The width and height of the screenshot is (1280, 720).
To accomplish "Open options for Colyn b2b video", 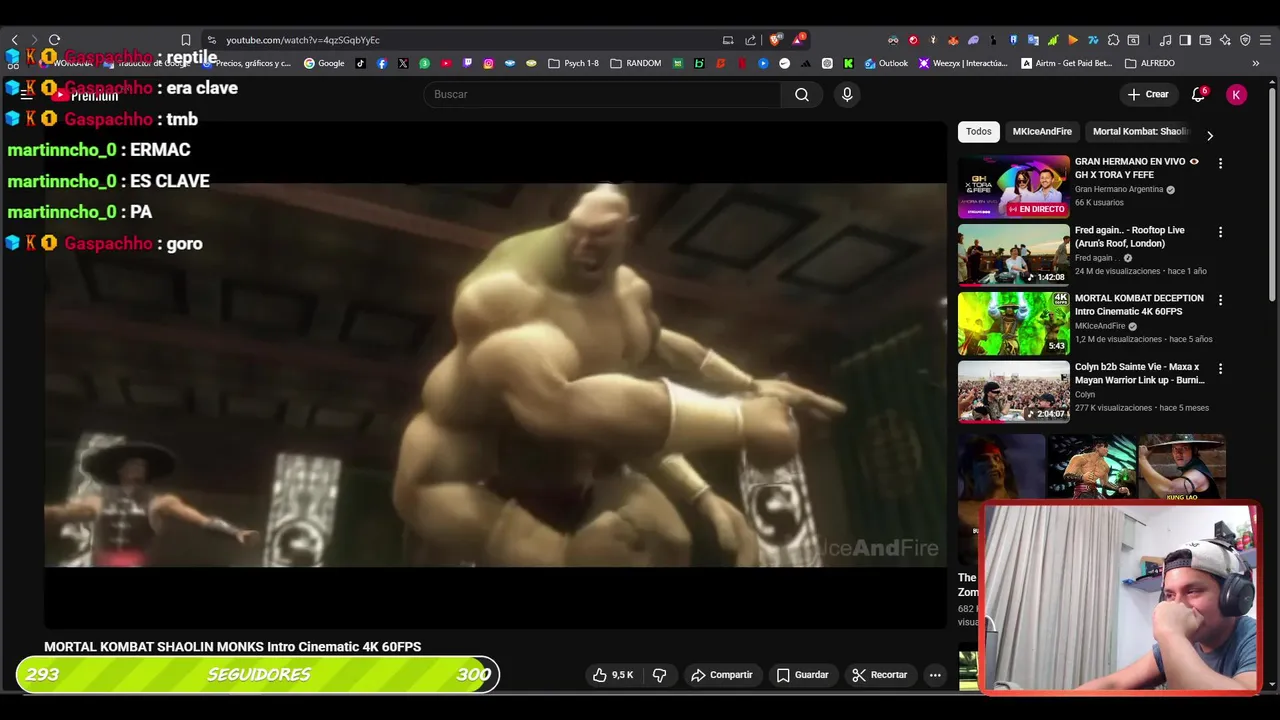I will coord(1220,369).
